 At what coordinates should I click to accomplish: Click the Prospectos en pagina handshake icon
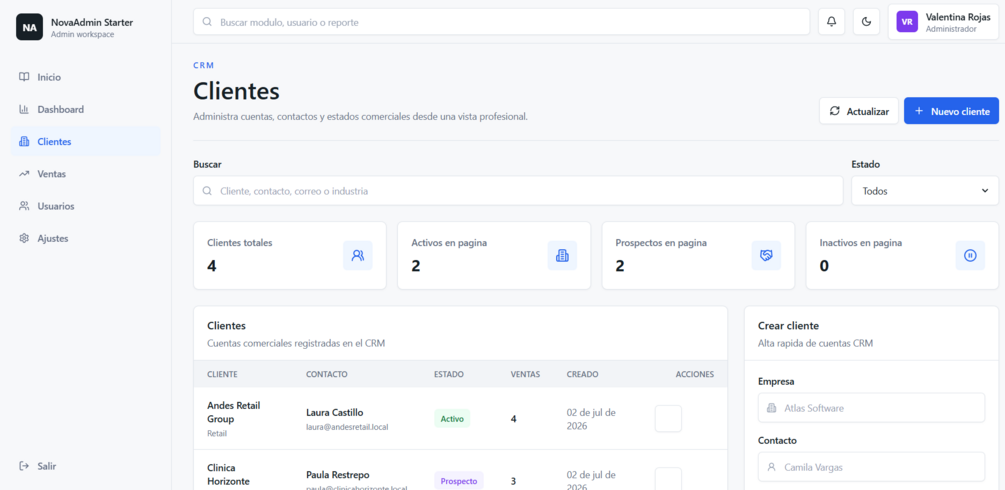(766, 255)
